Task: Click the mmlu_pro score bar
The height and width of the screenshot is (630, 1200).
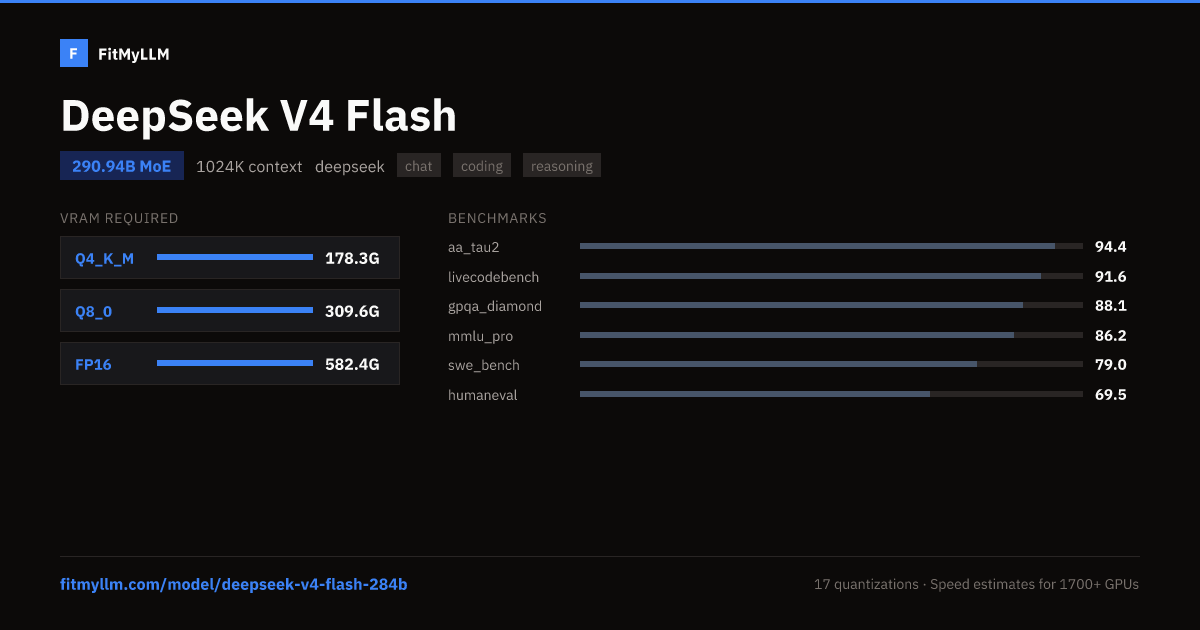Action: click(831, 335)
